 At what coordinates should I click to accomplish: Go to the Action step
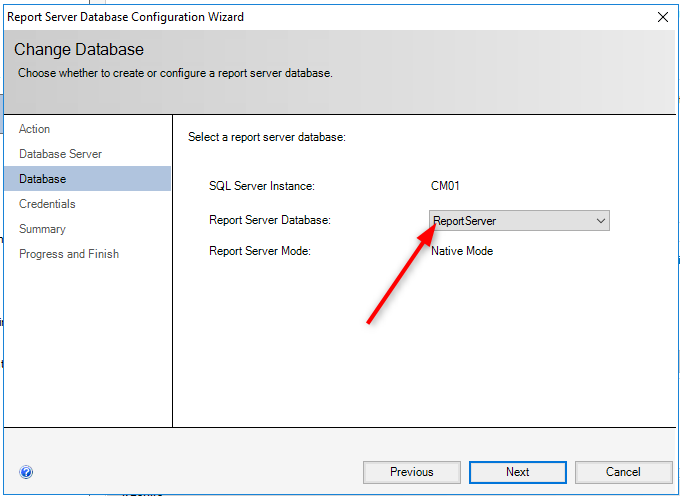[x=35, y=129]
